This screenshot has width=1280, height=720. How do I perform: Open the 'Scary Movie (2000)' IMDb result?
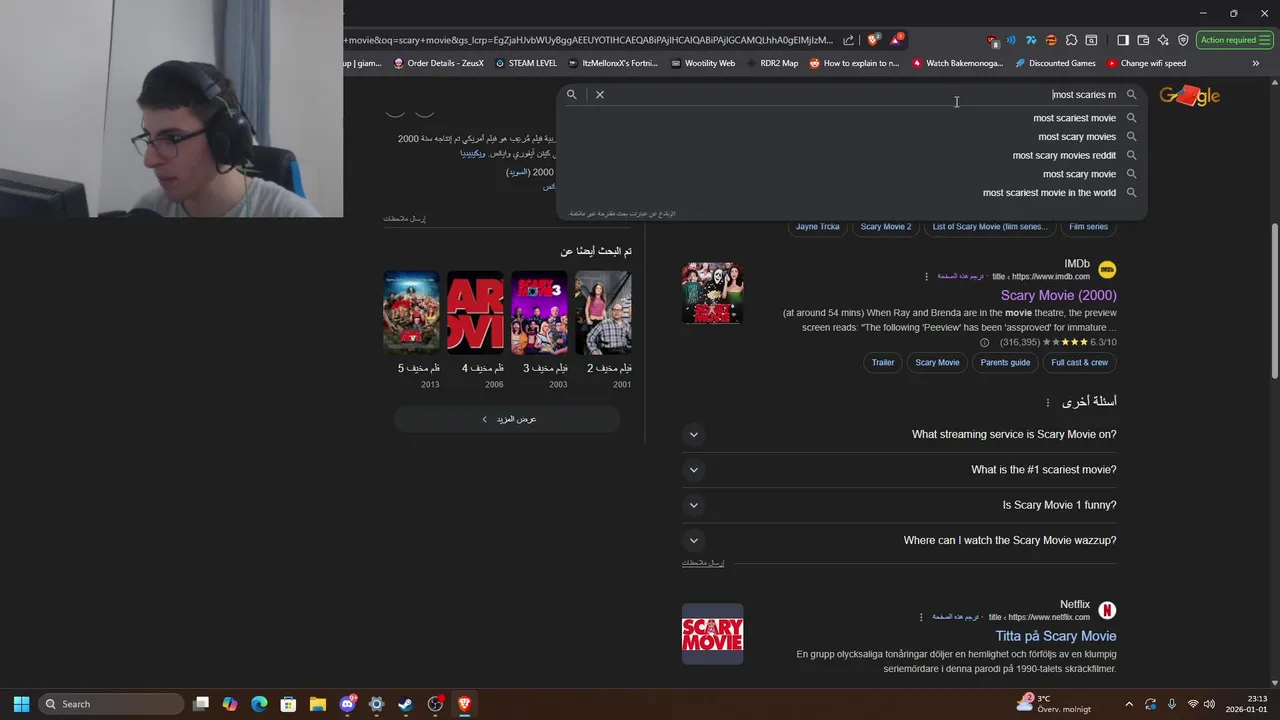(x=1058, y=295)
